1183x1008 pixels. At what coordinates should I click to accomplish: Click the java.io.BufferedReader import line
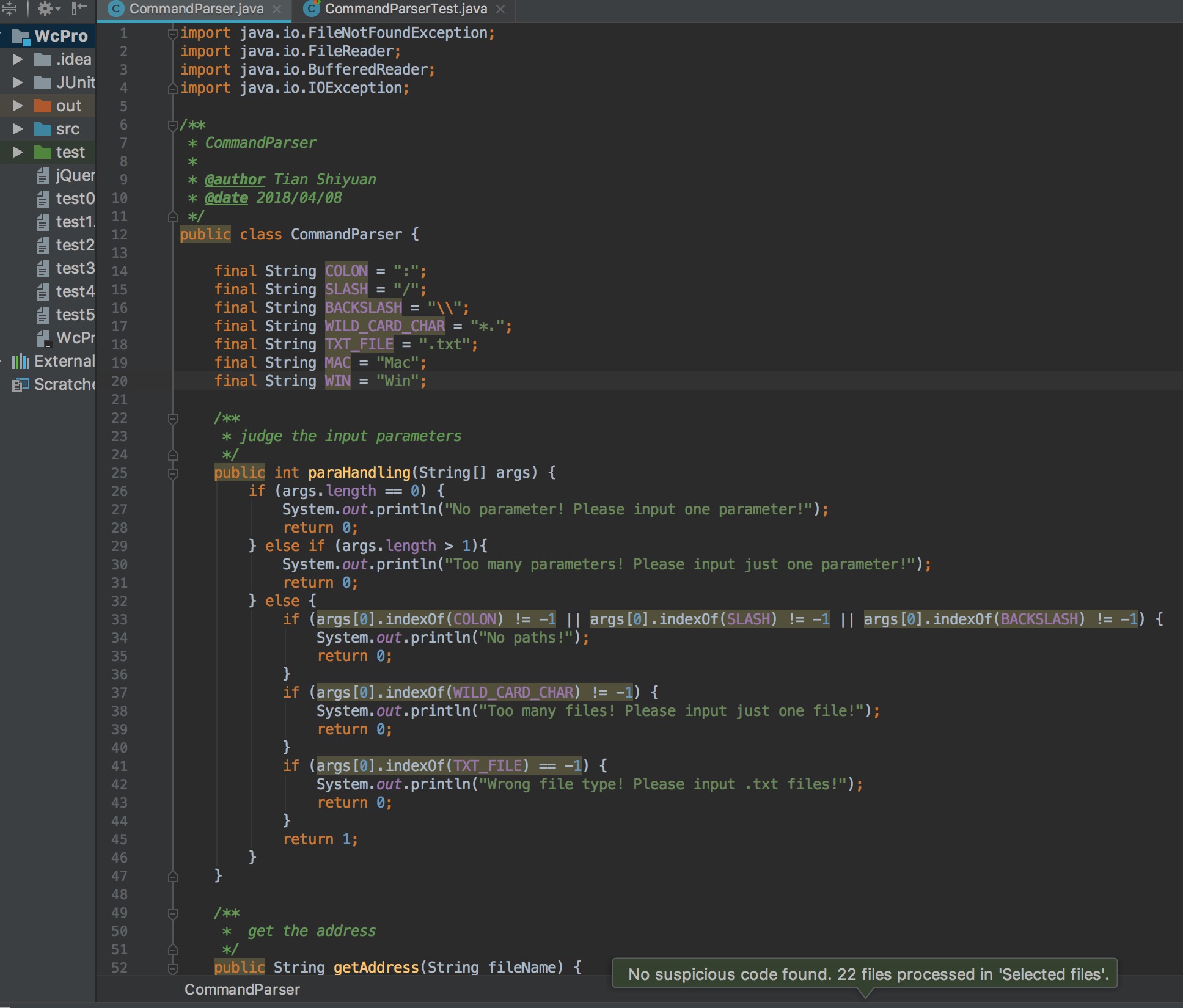pos(307,70)
